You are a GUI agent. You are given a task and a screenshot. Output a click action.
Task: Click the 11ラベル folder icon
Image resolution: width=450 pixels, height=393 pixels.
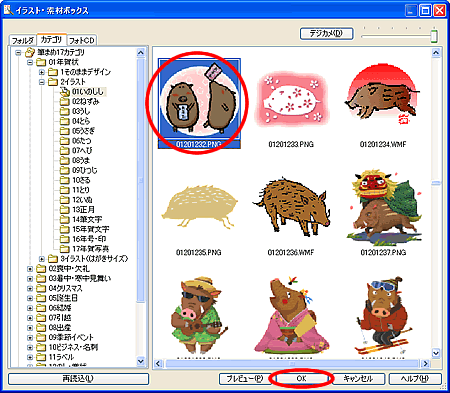[41, 357]
